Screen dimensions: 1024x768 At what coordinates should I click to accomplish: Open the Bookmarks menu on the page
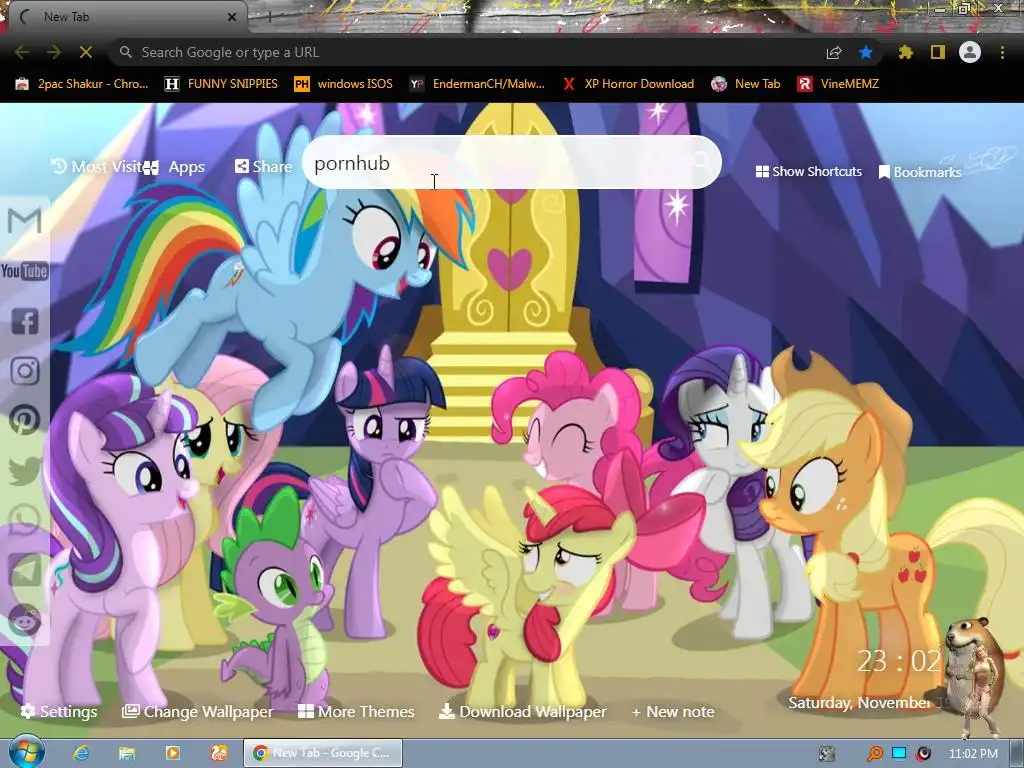tap(920, 172)
